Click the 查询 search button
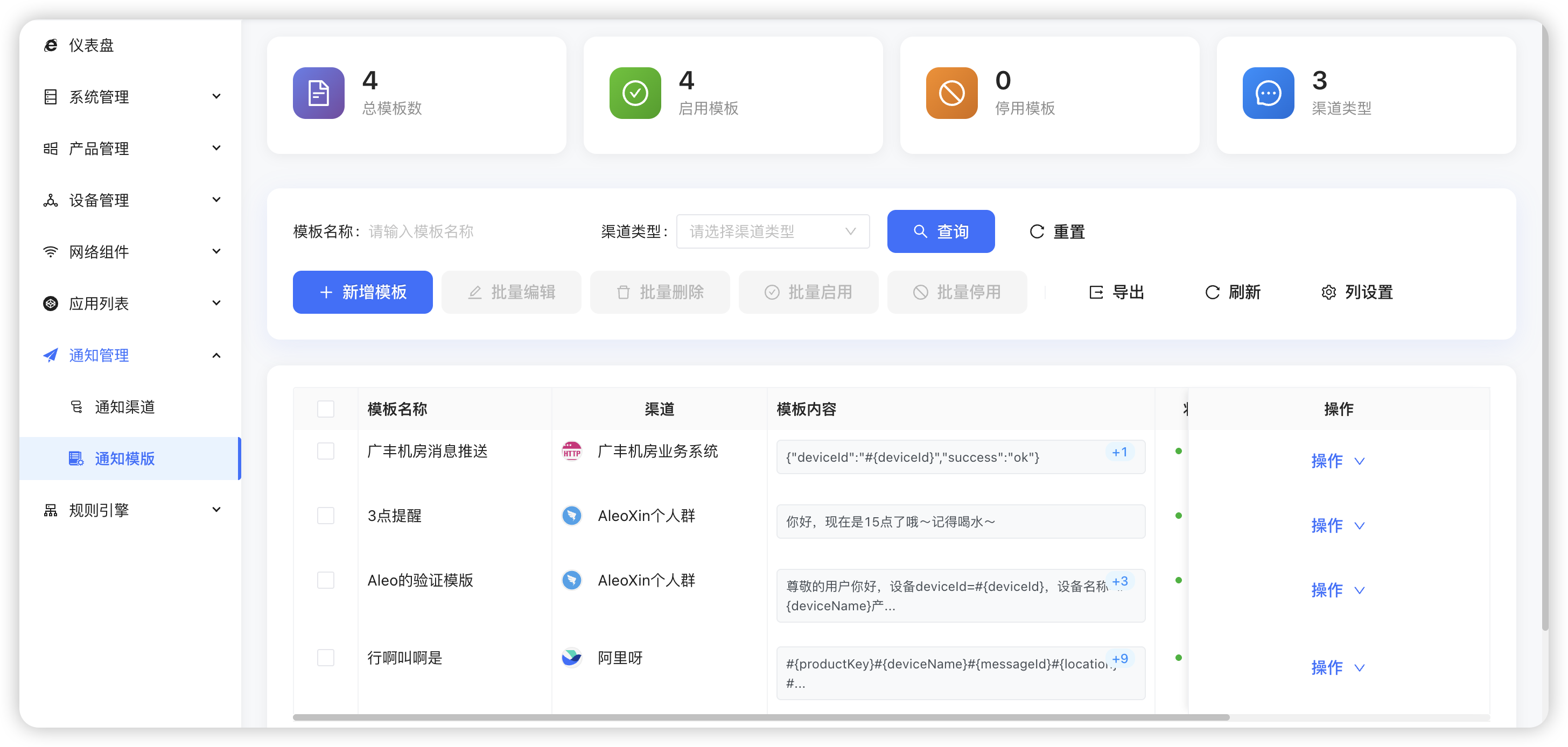Screen dimensions: 1568x747 click(941, 231)
